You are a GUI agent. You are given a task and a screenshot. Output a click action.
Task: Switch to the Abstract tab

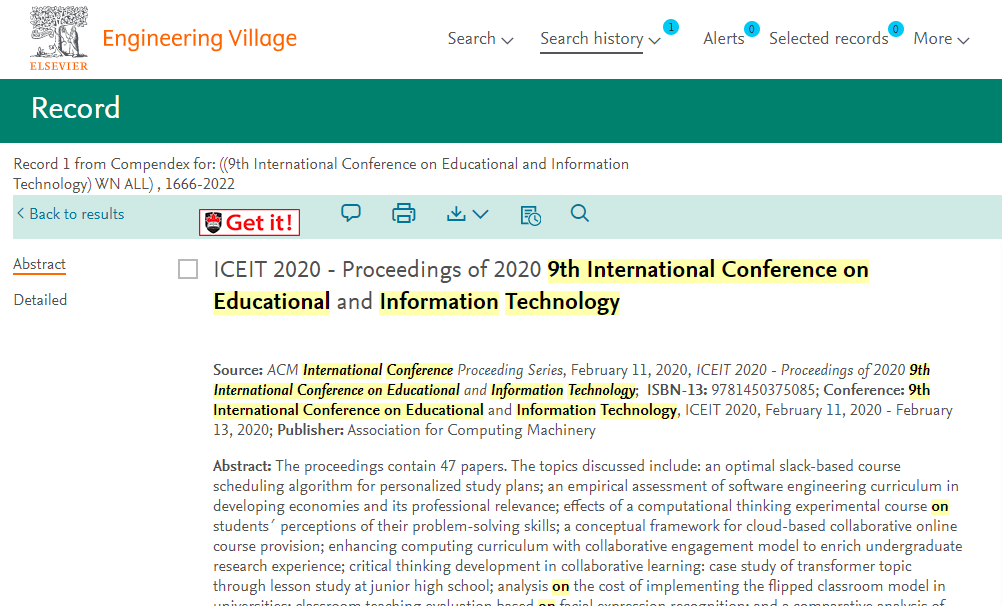[40, 264]
